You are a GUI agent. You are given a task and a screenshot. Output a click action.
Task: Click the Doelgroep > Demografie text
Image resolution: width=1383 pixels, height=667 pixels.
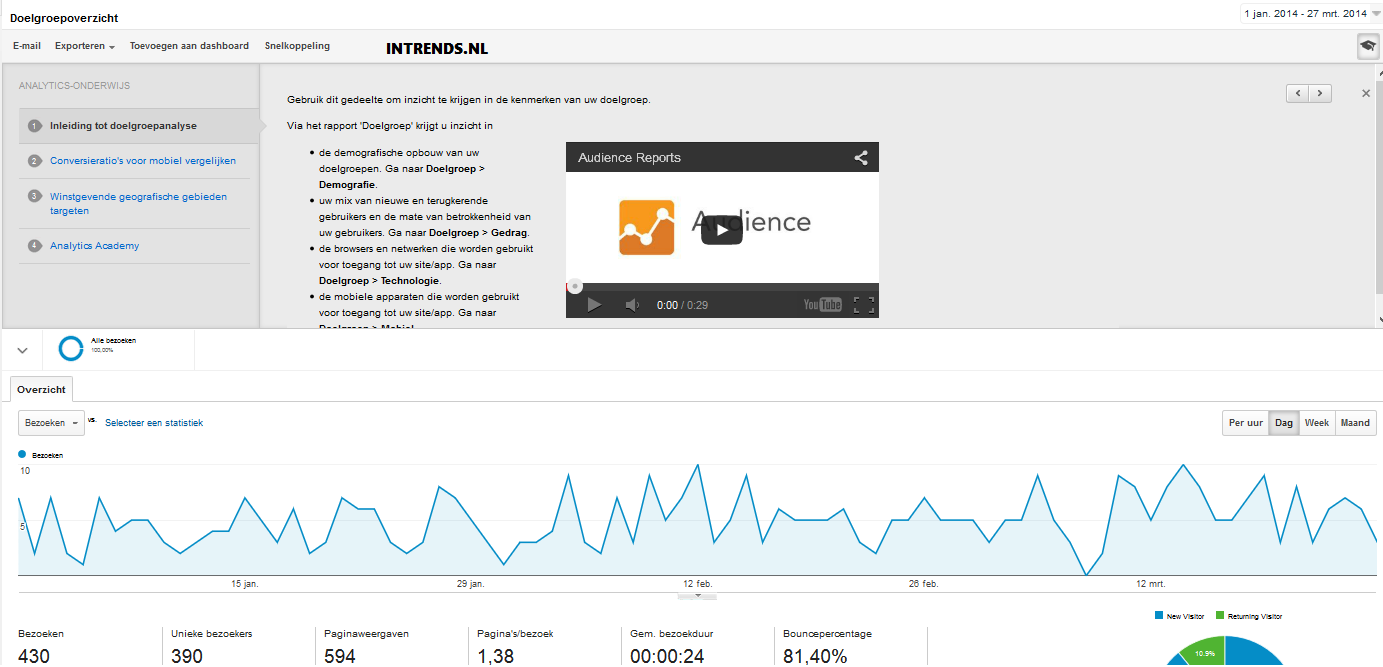pos(403,177)
